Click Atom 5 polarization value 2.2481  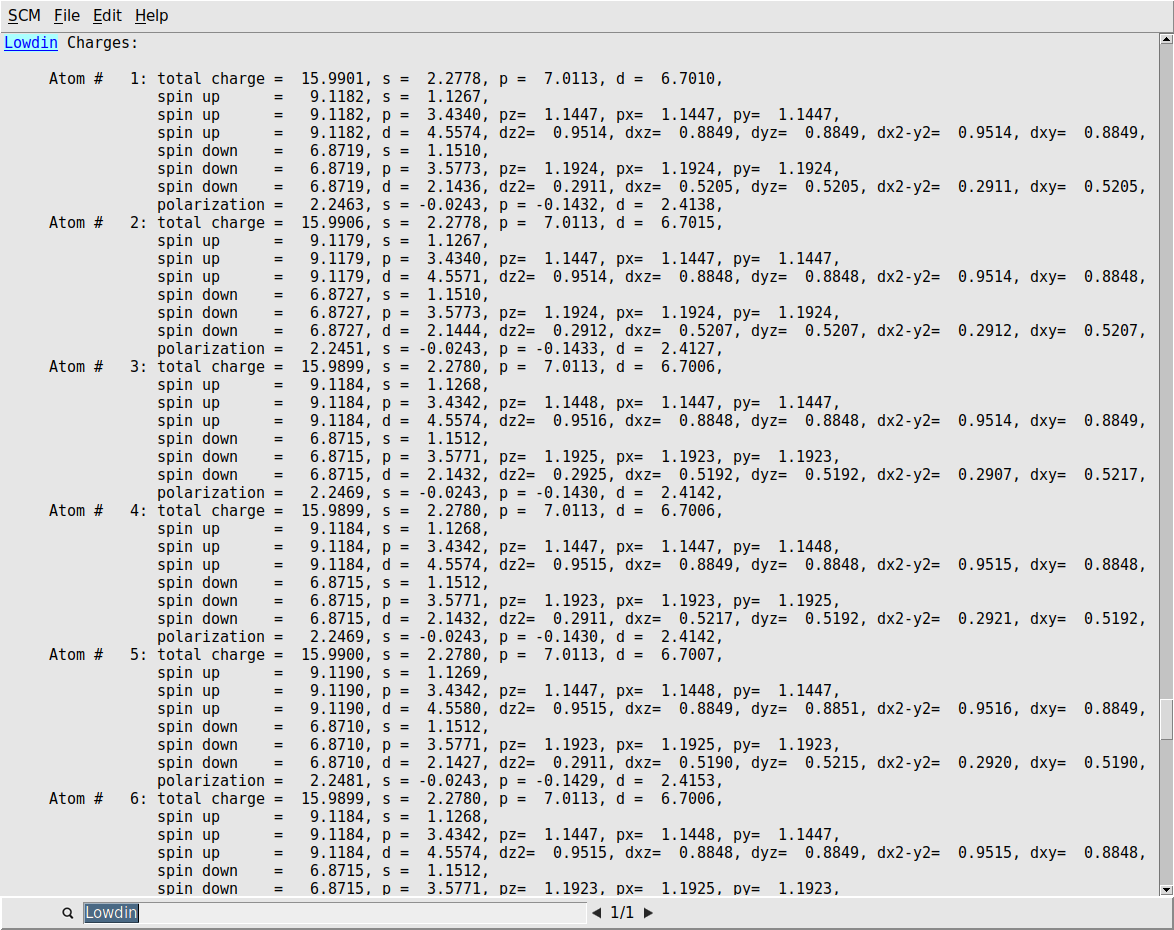[x=337, y=780]
